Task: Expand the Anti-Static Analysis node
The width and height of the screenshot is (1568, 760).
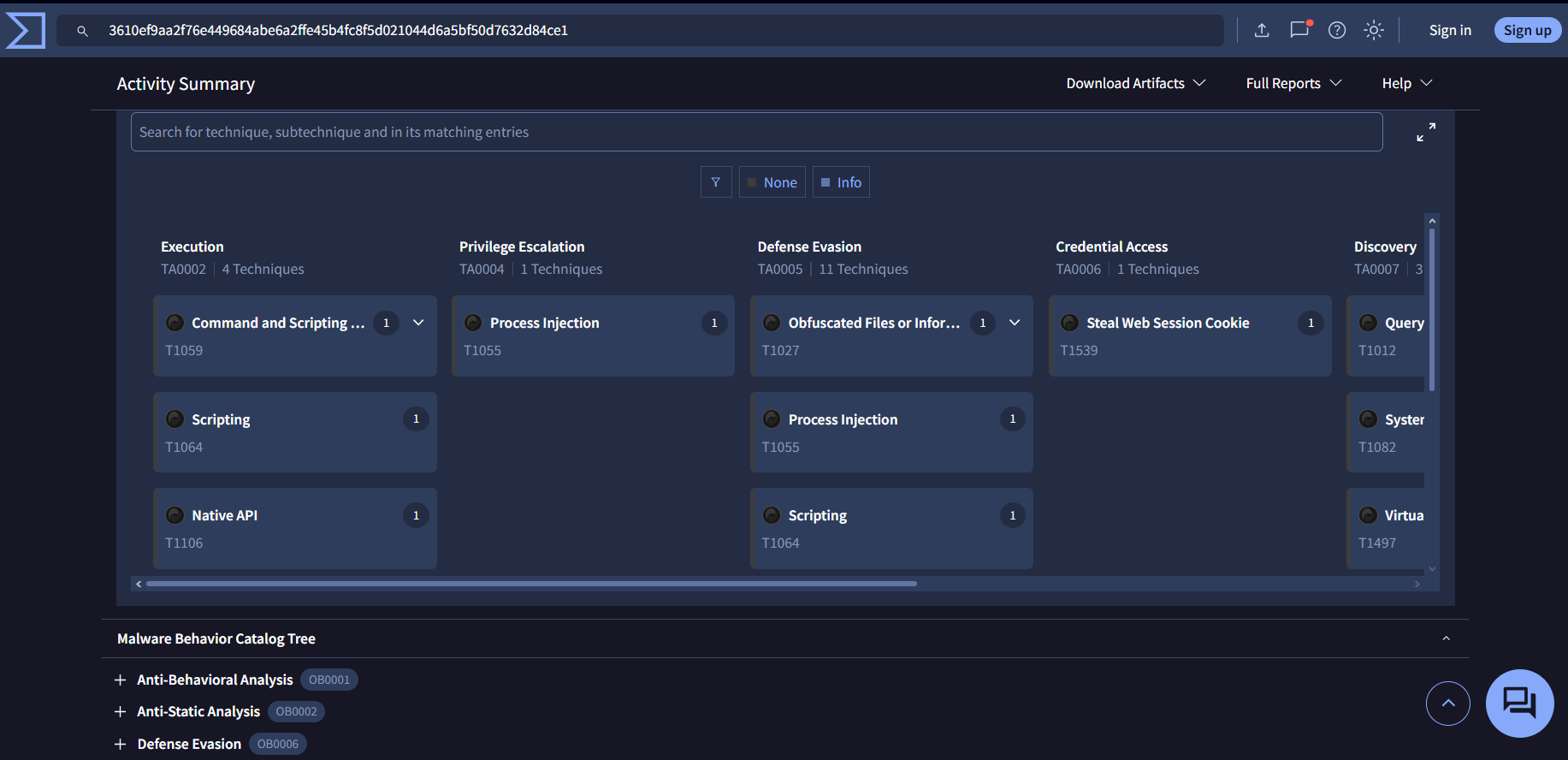Action: [x=121, y=712]
